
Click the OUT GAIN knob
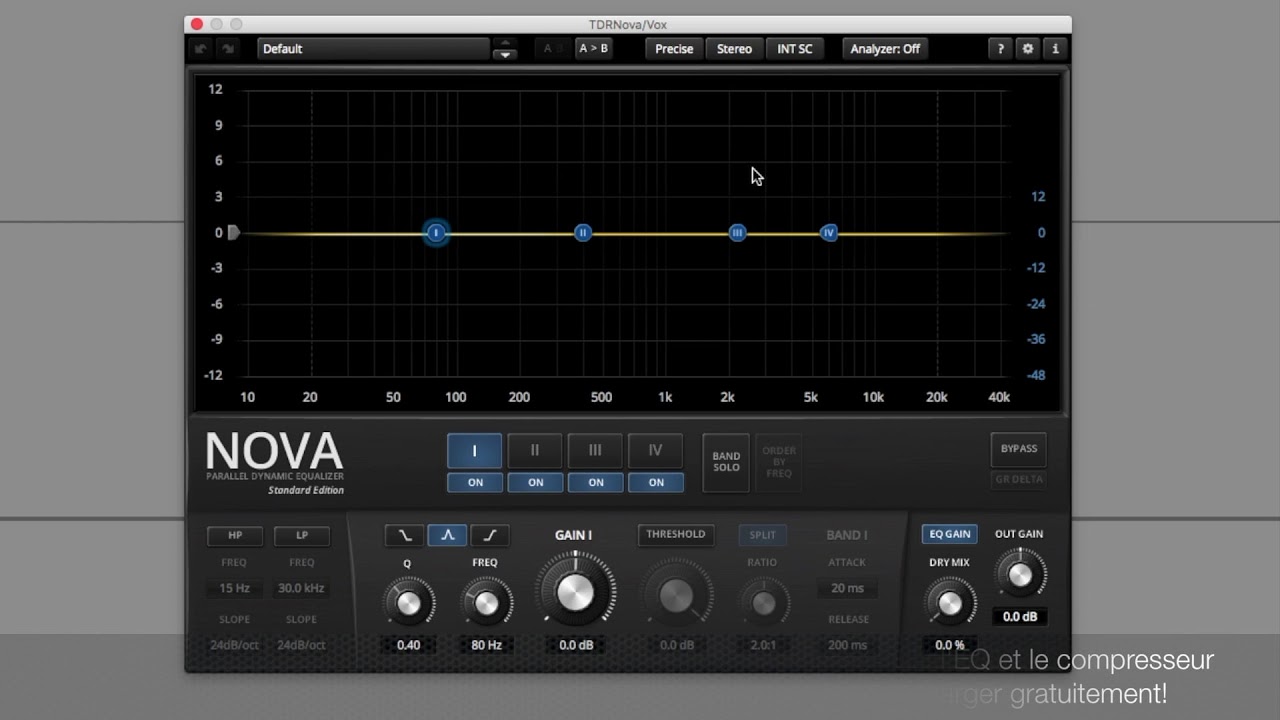[1019, 575]
